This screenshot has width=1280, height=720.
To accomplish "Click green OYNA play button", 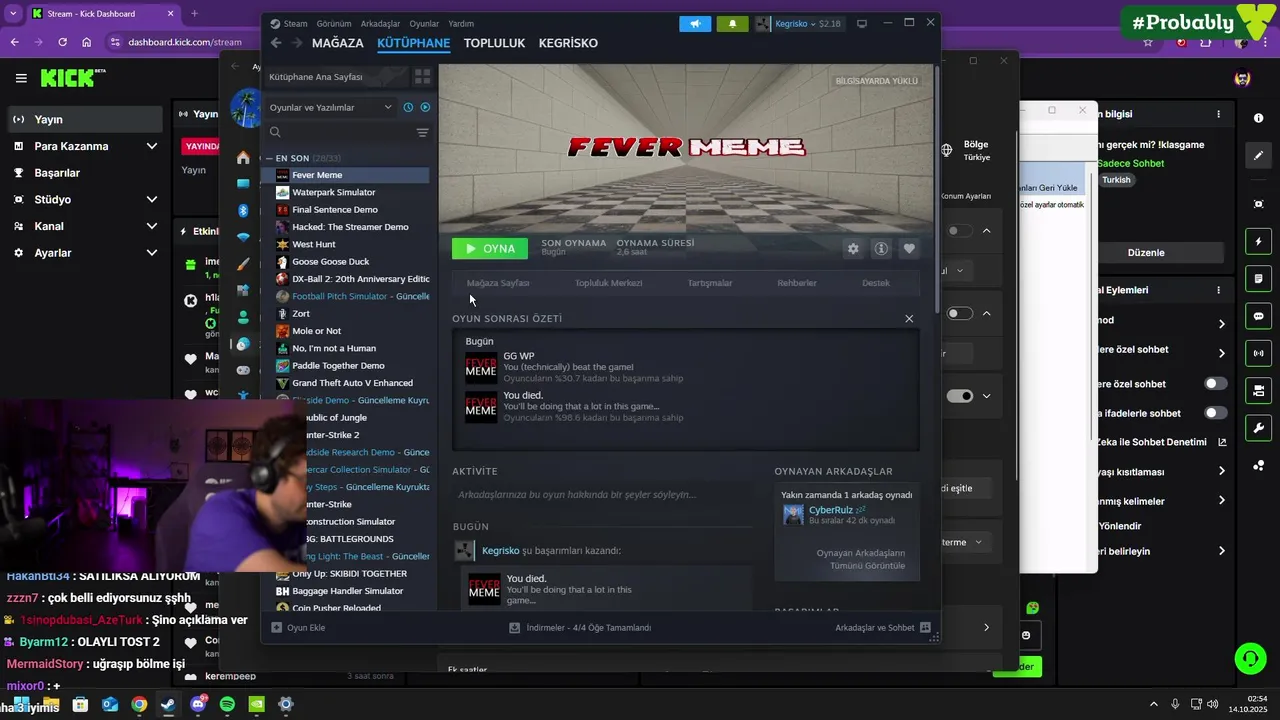I will click(490, 249).
